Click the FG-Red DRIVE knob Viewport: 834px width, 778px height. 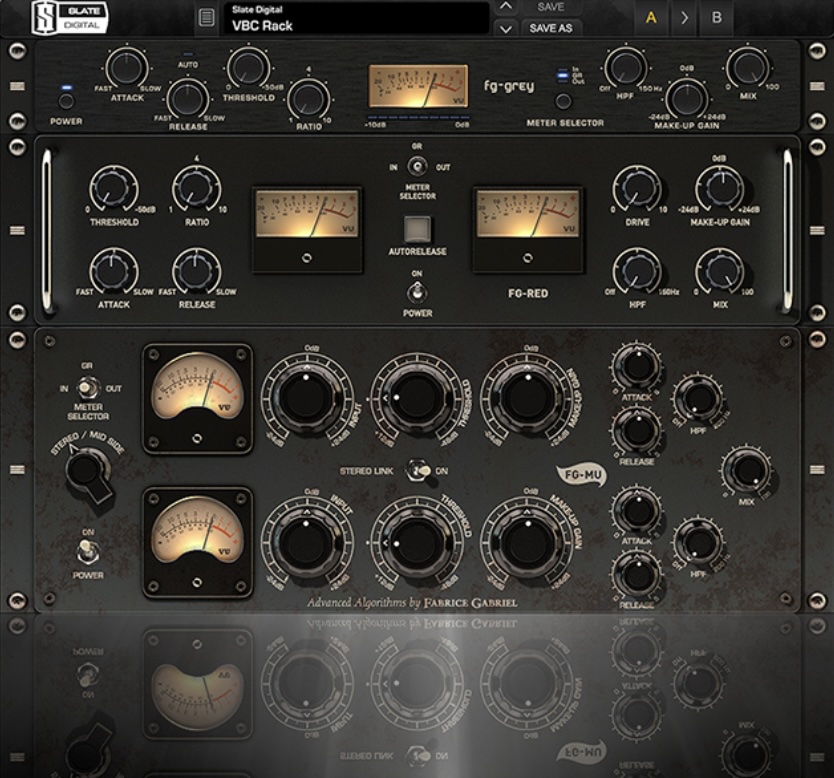pos(637,189)
